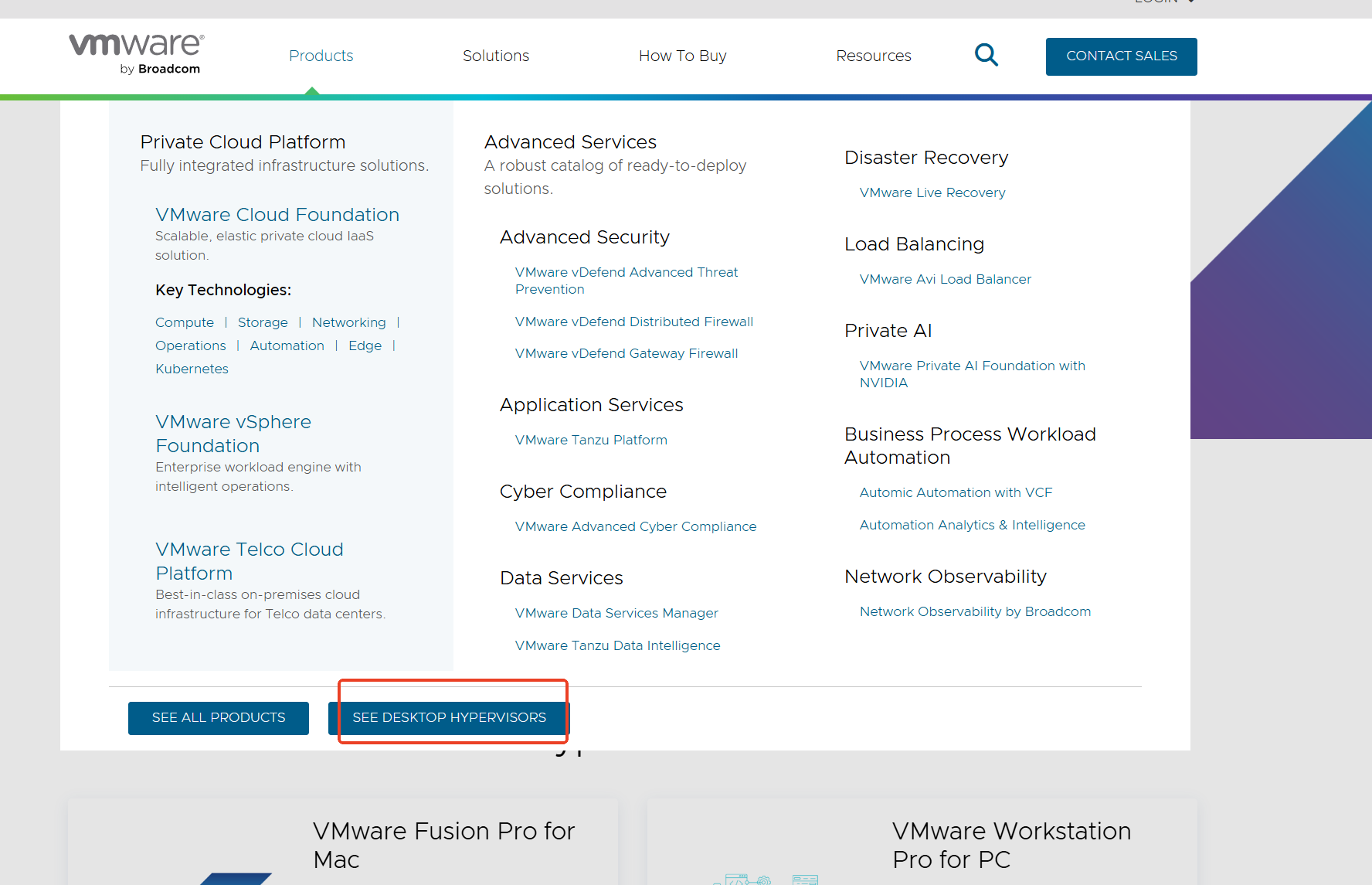Click the Application Services heading
This screenshot has height=885, width=1372.
[x=592, y=405]
